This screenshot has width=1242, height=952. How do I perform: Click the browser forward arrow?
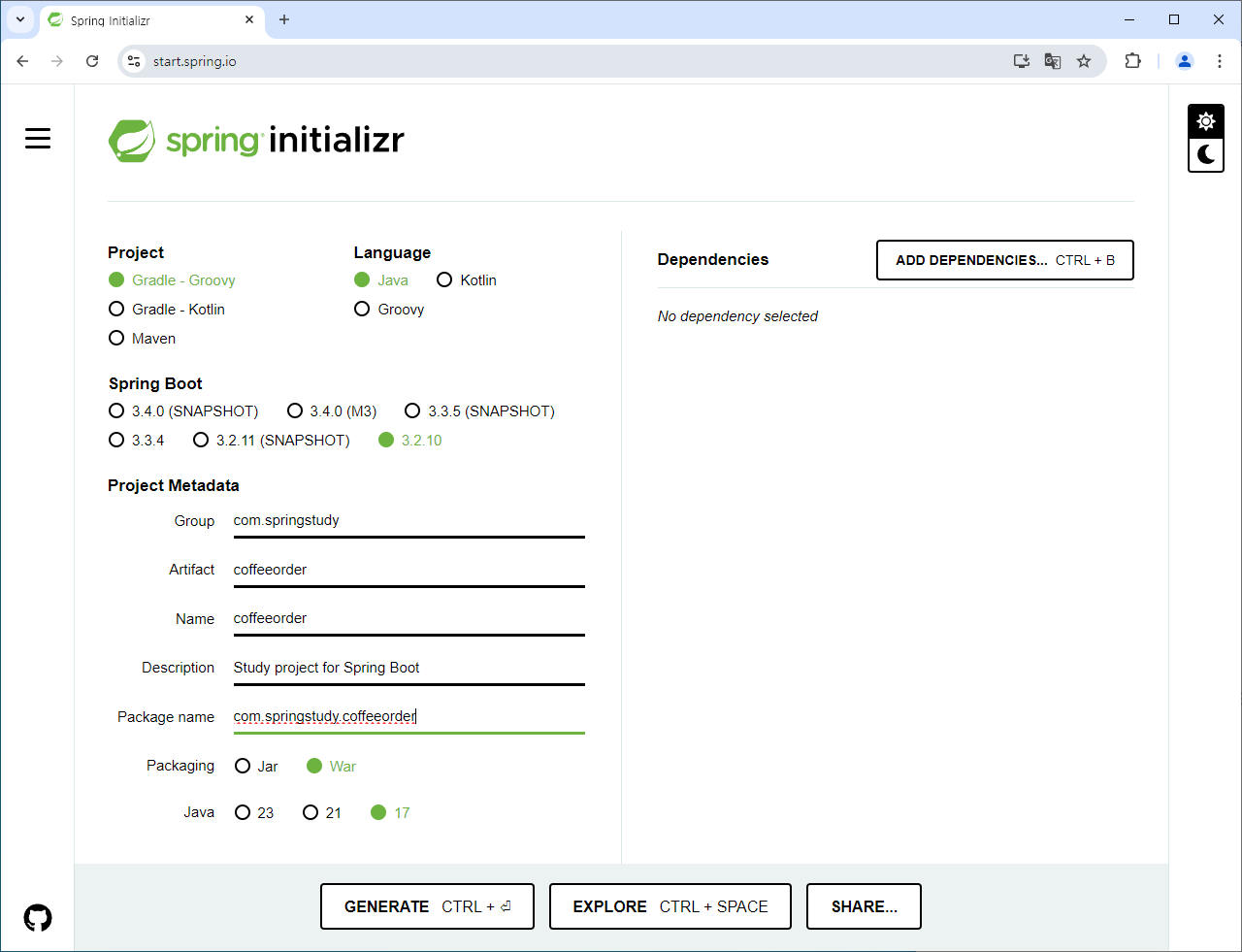coord(57,61)
